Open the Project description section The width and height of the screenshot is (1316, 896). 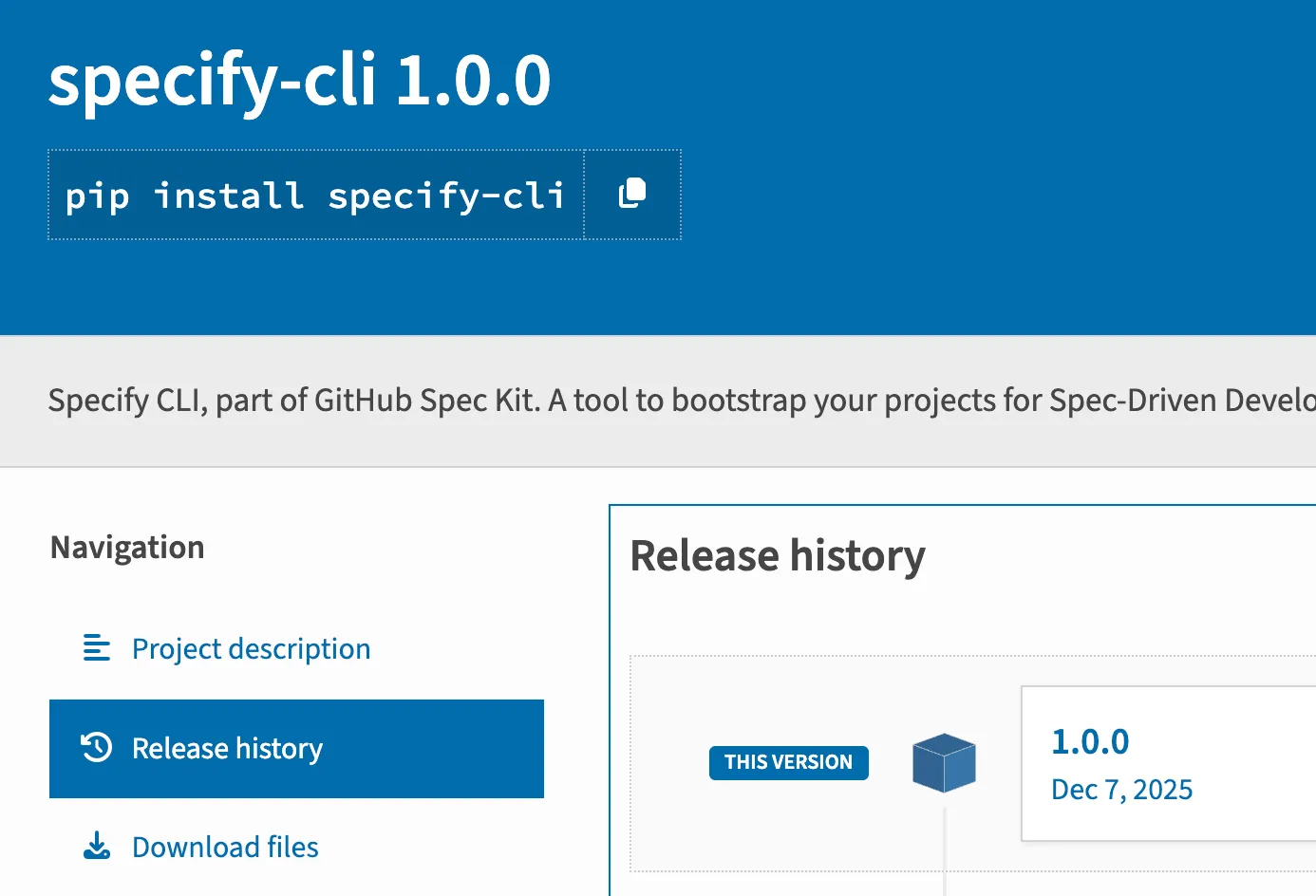click(x=251, y=648)
